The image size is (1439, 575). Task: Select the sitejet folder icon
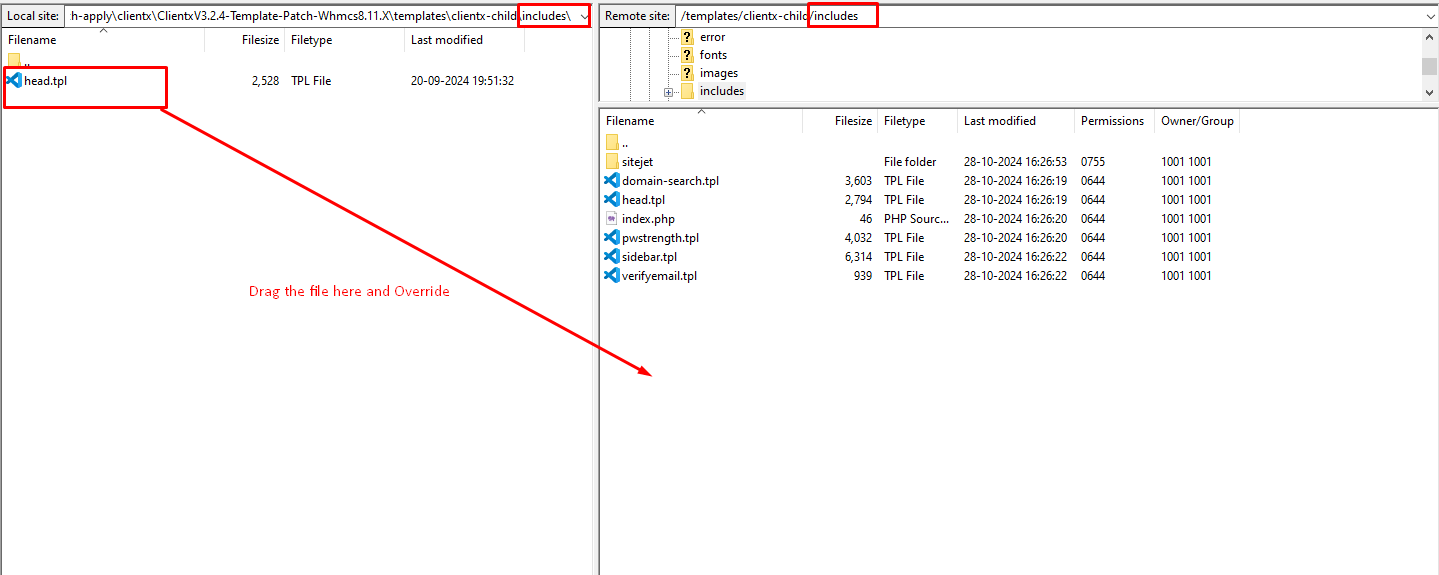pyautogui.click(x=612, y=162)
